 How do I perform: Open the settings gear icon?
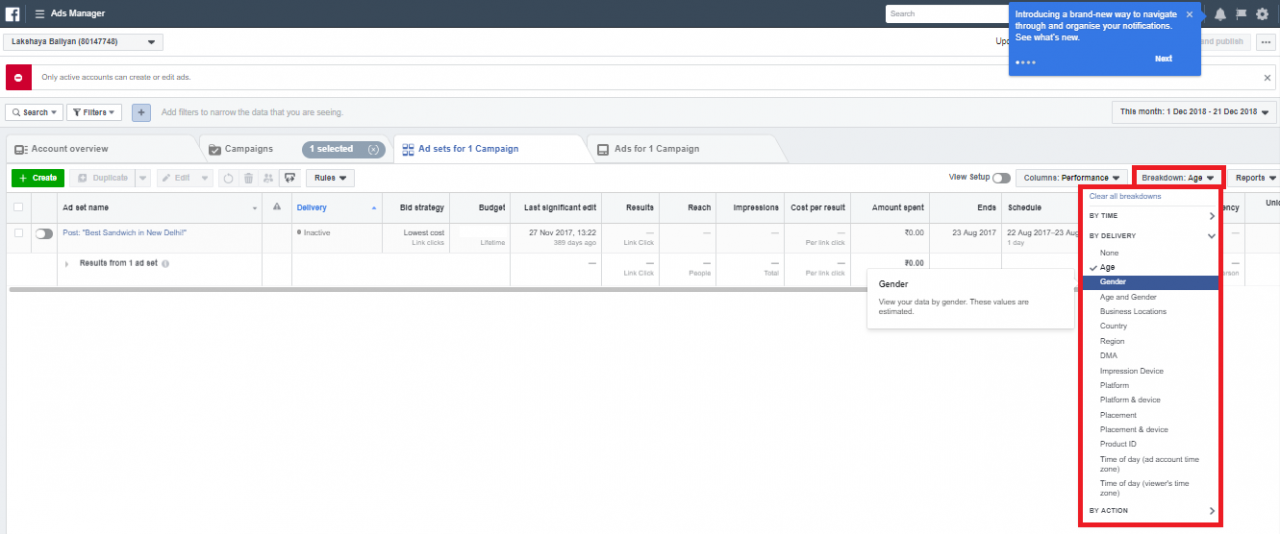pyautogui.click(x=1262, y=14)
